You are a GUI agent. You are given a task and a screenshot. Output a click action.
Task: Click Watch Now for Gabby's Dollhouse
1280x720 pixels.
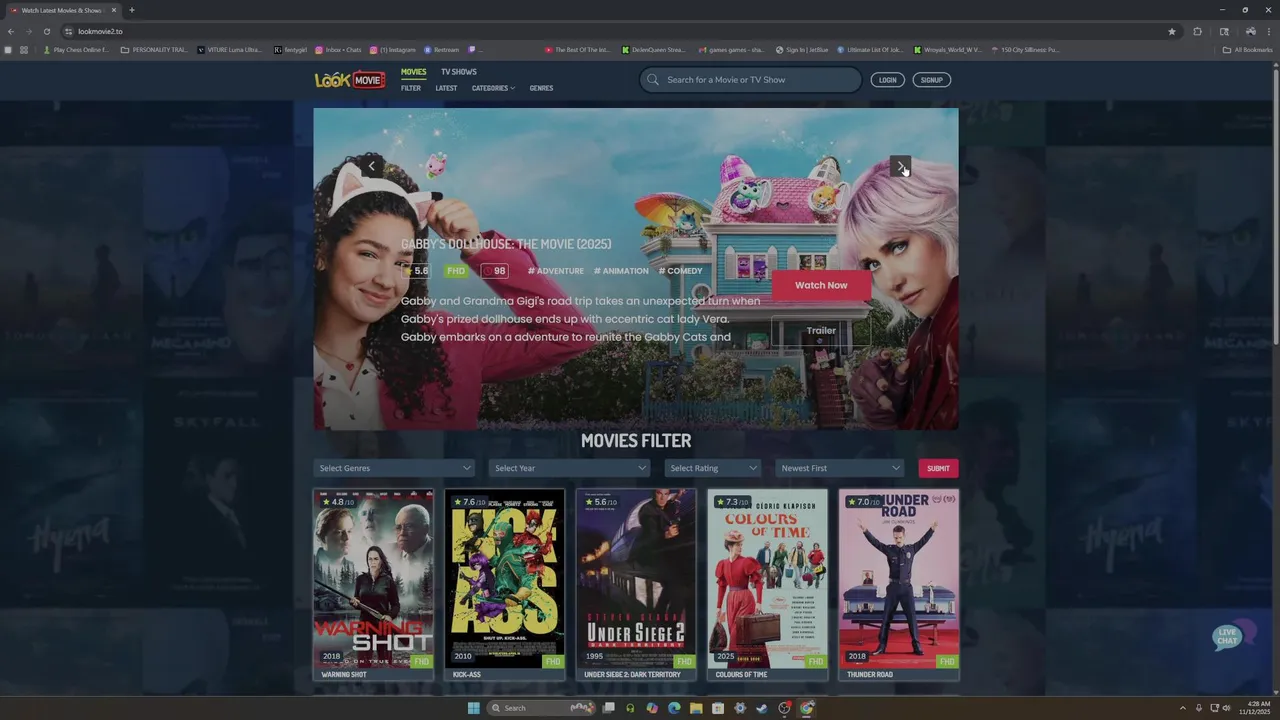(x=821, y=285)
